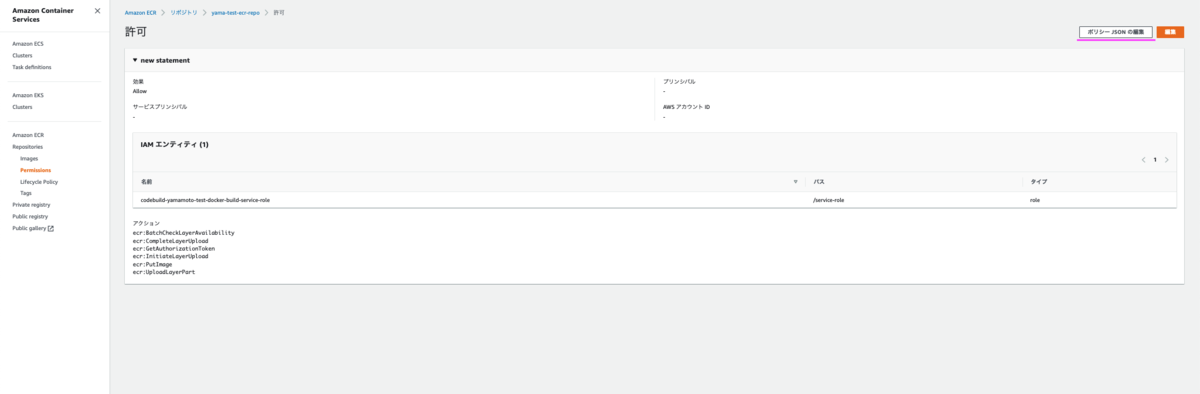Select Tags in sidebar
This screenshot has height=394, width=1200.
(26, 193)
